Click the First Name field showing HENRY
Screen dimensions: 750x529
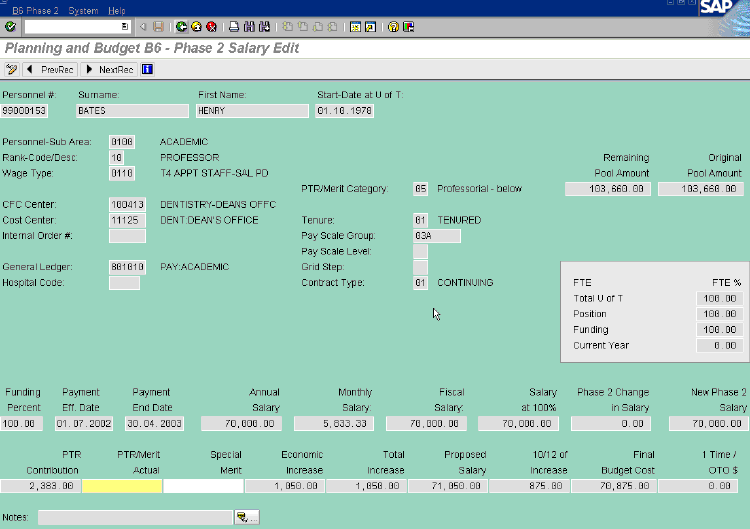(x=253, y=110)
